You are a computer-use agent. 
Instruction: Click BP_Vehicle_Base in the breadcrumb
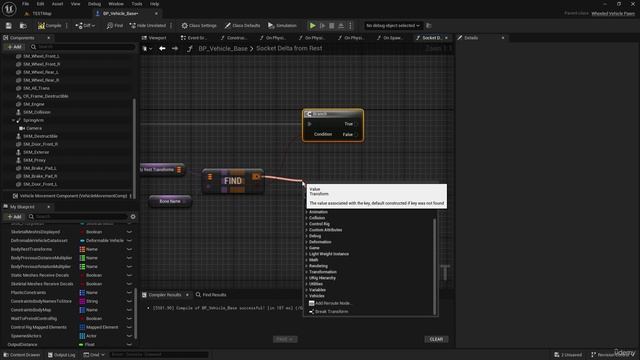[x=223, y=49]
